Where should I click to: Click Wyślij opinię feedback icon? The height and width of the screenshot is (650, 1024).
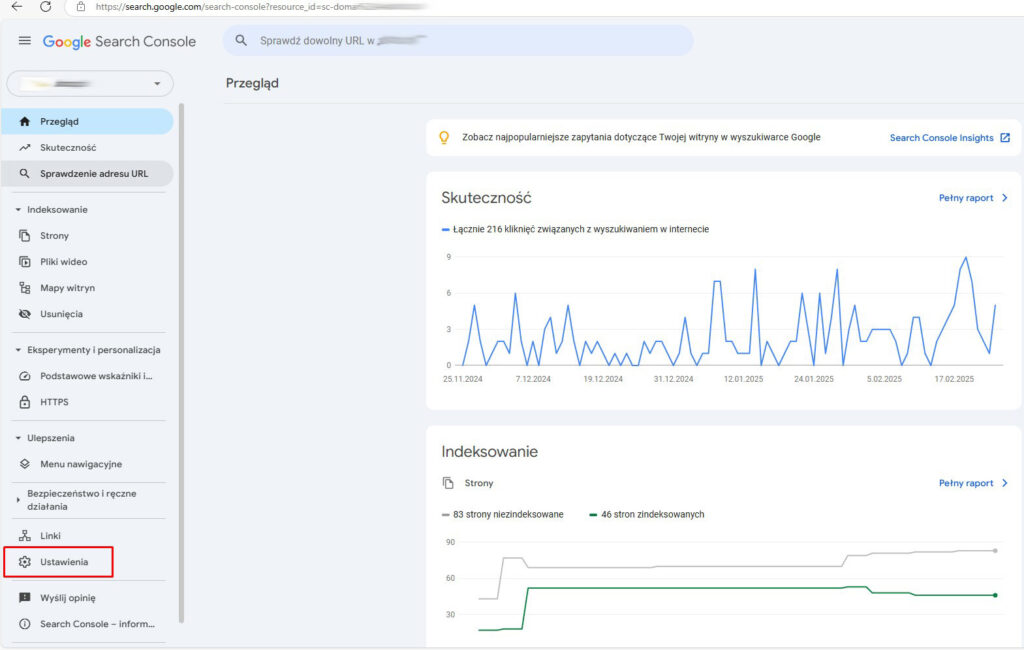26,598
